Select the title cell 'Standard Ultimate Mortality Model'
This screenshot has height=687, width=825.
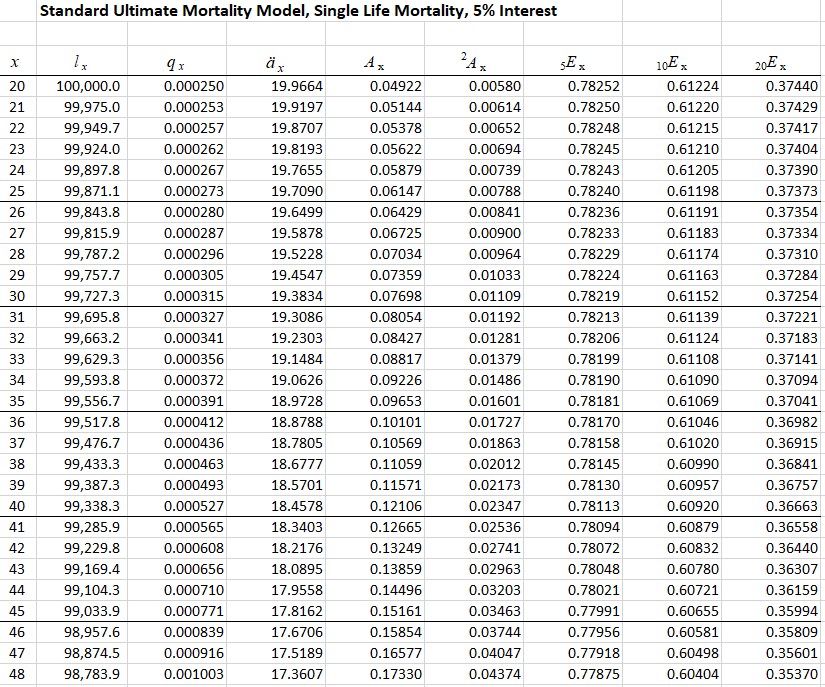298,11
